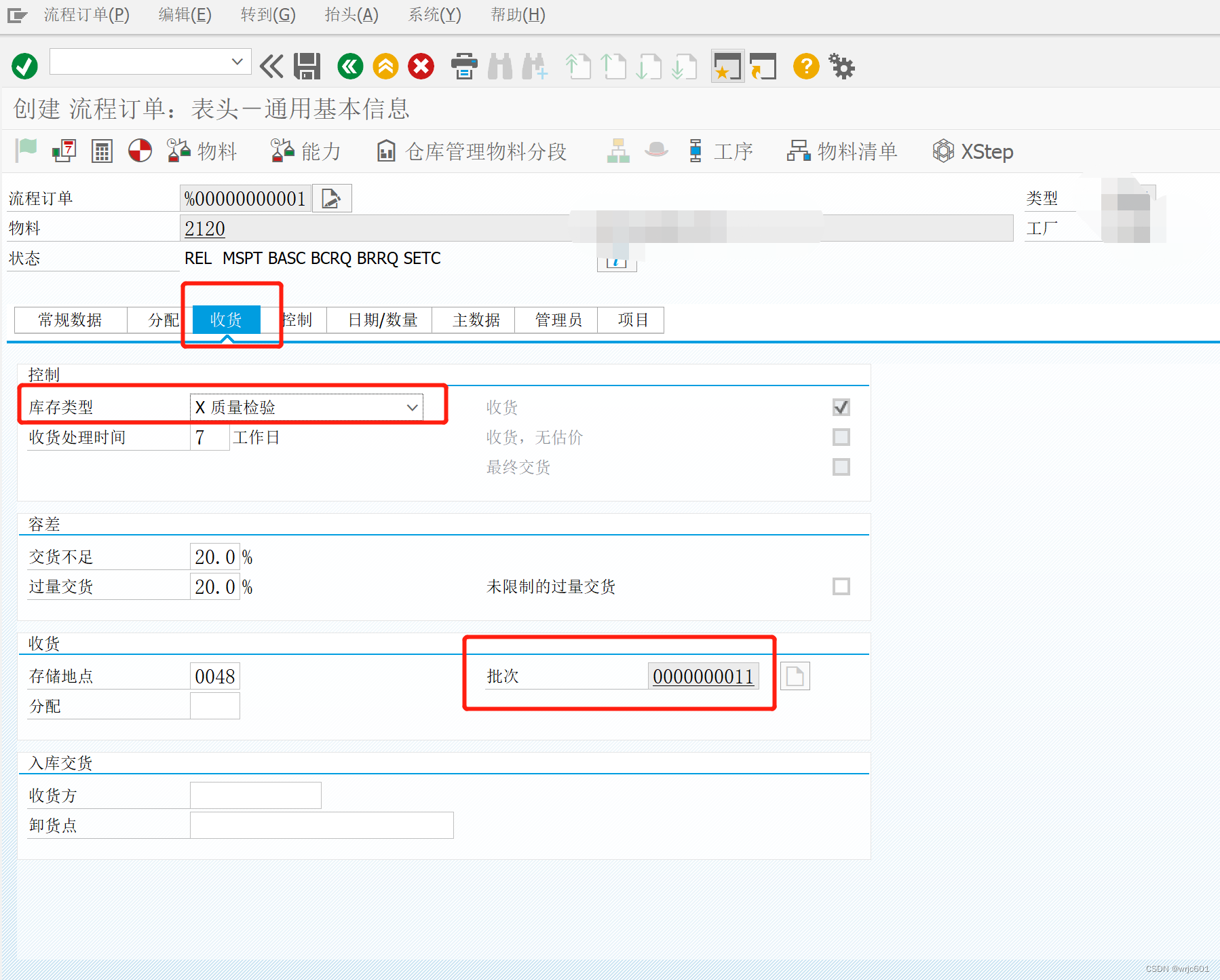Image resolution: width=1220 pixels, height=980 pixels.
Task: Expand the command field history dropdown
Action: click(237, 61)
